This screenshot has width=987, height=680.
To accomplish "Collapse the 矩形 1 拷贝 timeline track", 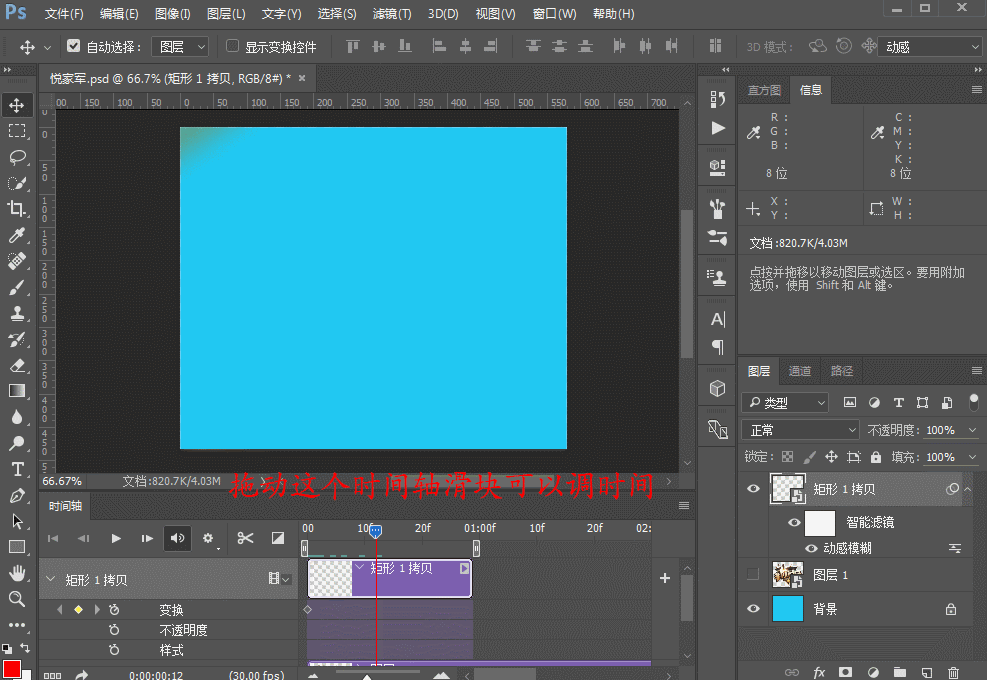I will click(x=50, y=579).
